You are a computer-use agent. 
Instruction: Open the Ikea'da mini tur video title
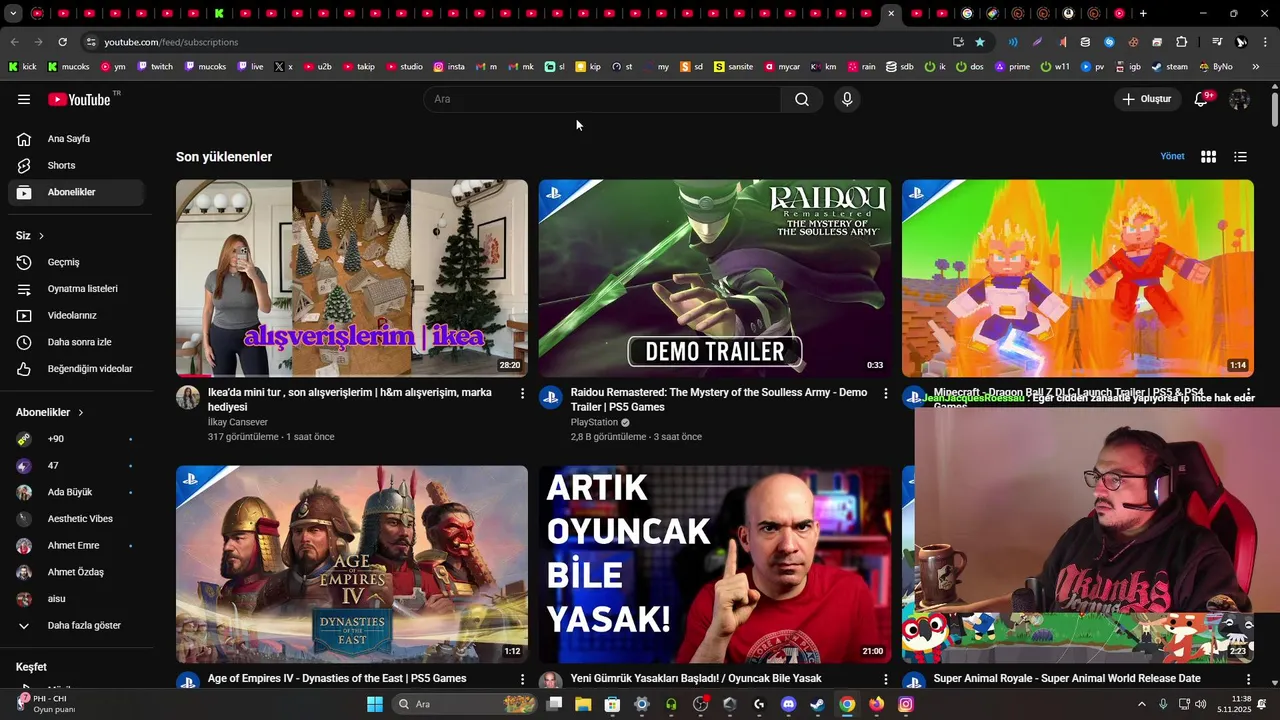pyautogui.click(x=349, y=400)
